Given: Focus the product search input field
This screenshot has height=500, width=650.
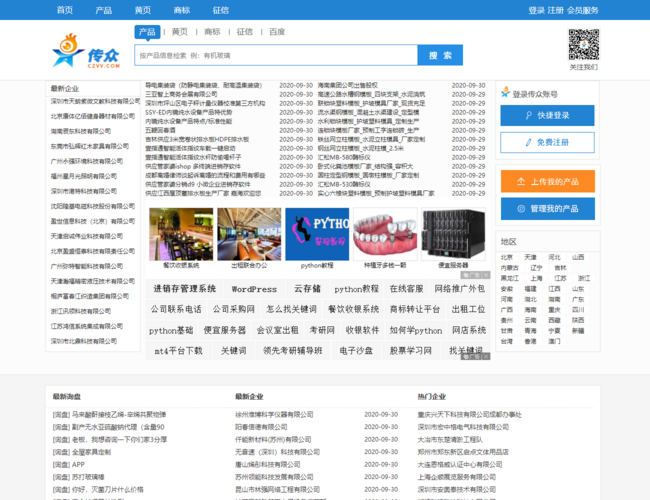Looking at the screenshot, I should coord(276,55).
